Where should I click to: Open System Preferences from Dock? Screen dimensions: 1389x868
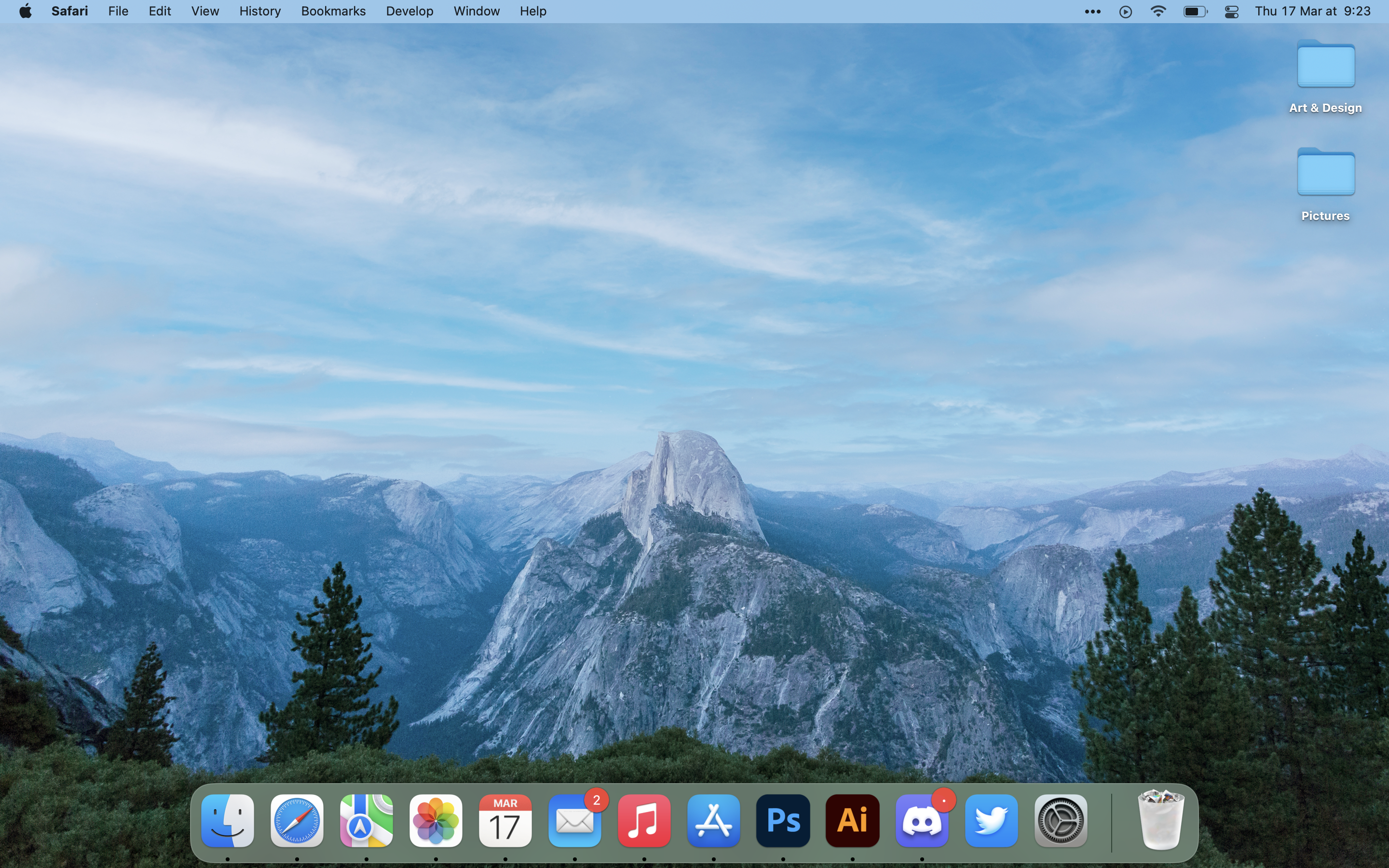[x=1060, y=822]
